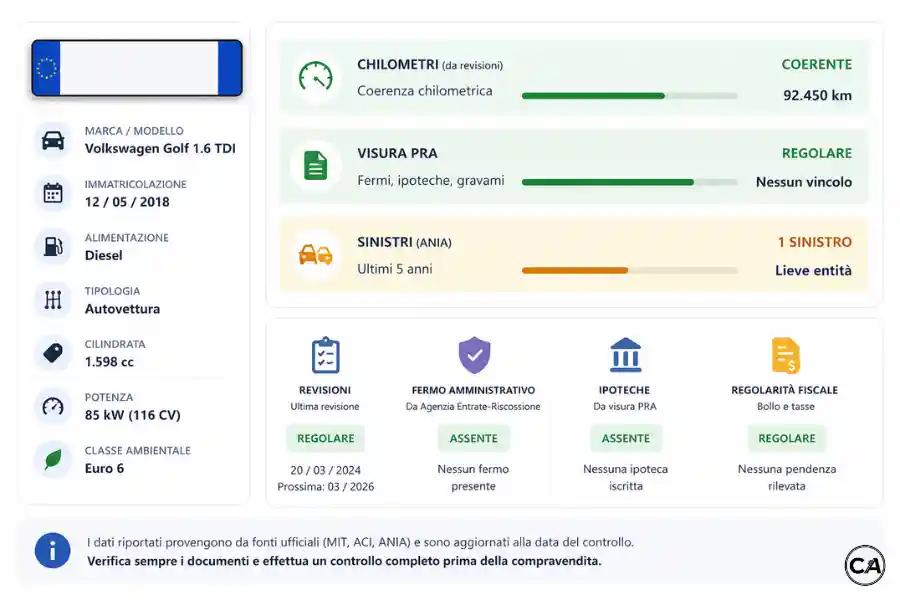This screenshot has height=600, width=900.
Task: Click the Sinistri orange progress bar
Action: 630,270
